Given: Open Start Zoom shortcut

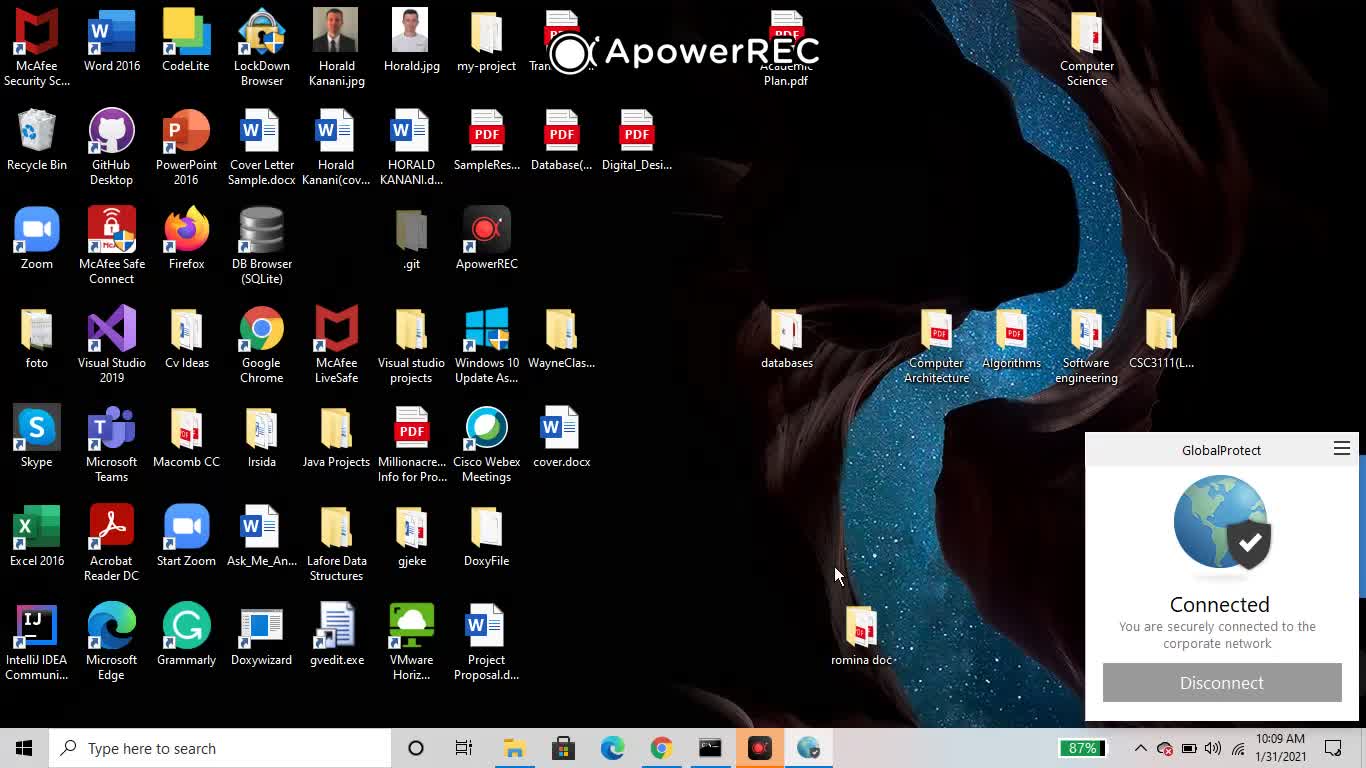Looking at the screenshot, I should [186, 535].
